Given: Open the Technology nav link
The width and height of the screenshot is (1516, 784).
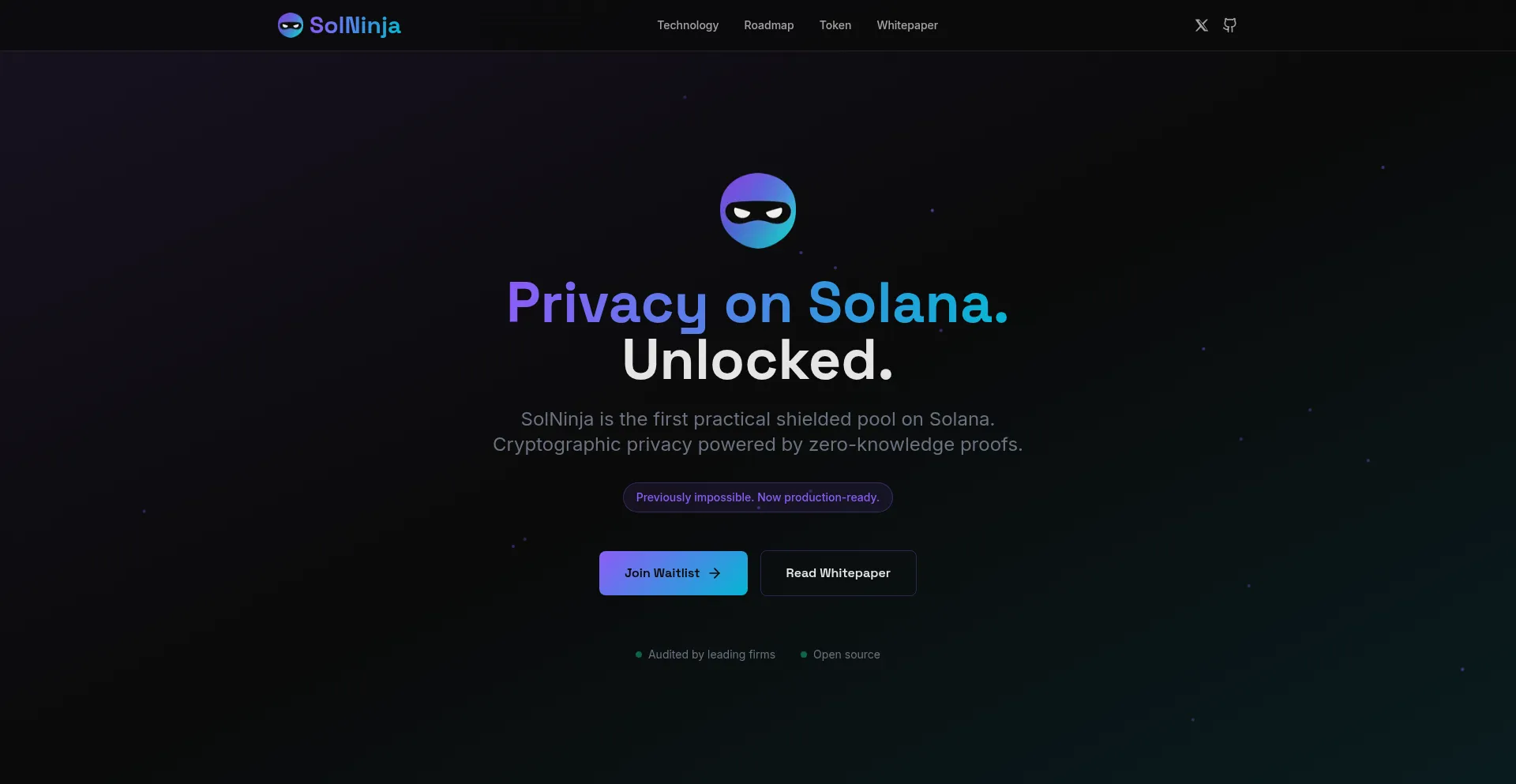Looking at the screenshot, I should [x=688, y=25].
